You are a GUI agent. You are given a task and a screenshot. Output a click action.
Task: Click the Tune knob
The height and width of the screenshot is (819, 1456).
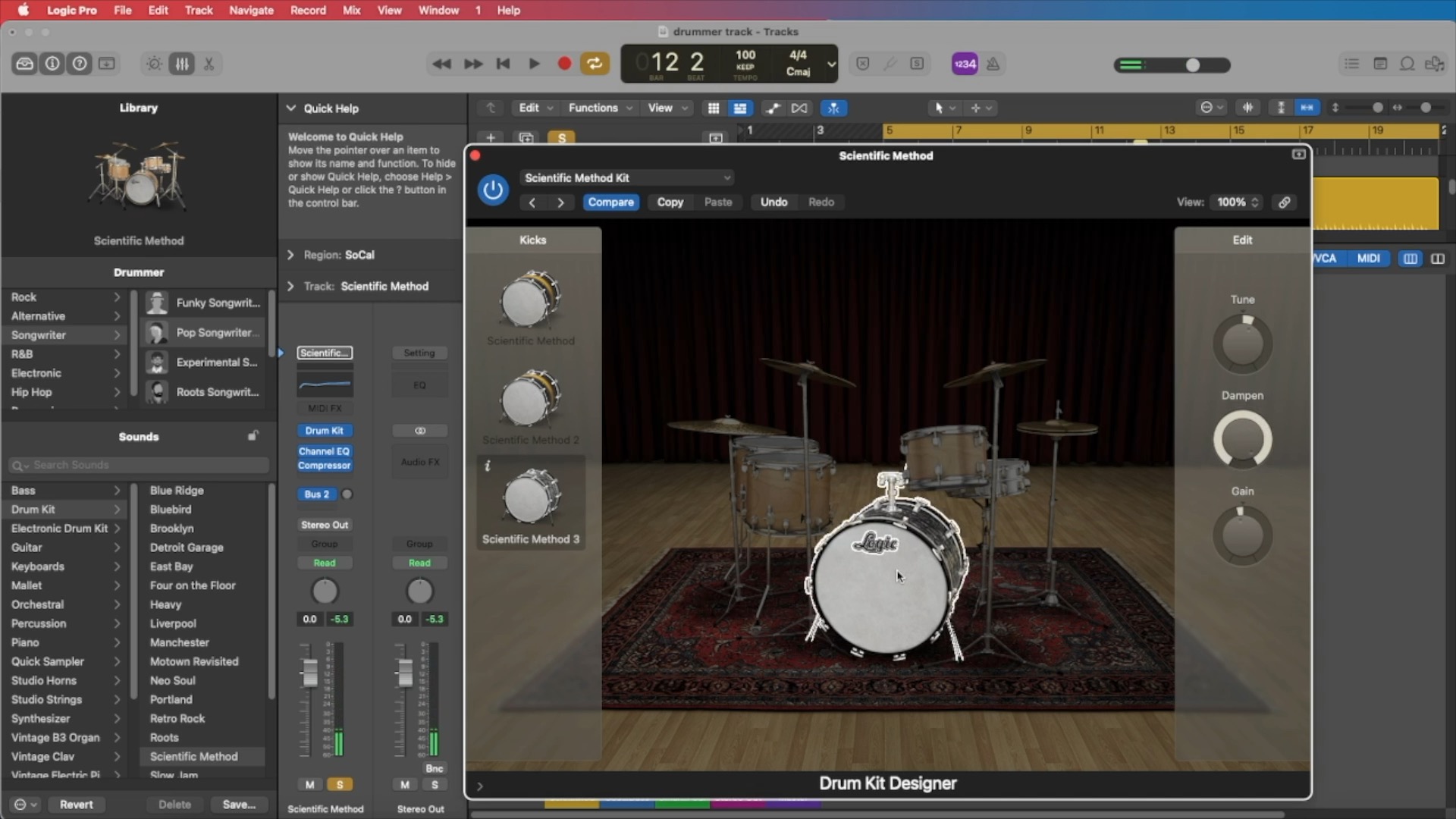[1242, 344]
